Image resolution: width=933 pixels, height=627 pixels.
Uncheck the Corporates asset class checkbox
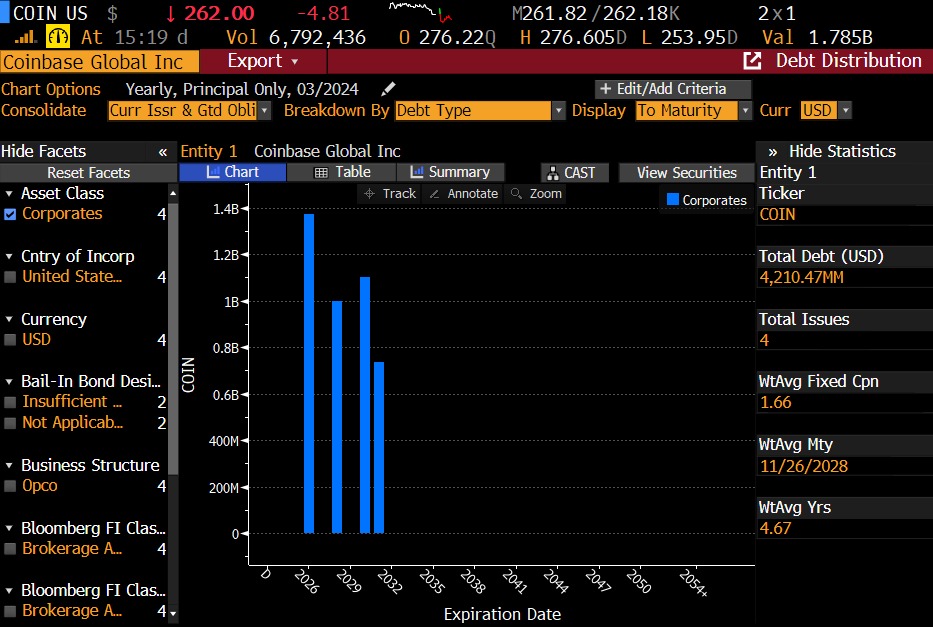point(10,214)
